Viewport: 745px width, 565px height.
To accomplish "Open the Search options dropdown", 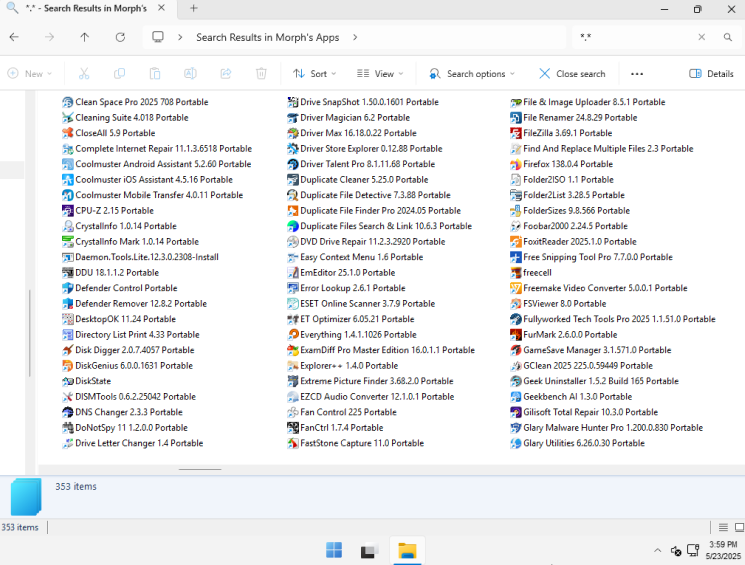I will pos(472,74).
